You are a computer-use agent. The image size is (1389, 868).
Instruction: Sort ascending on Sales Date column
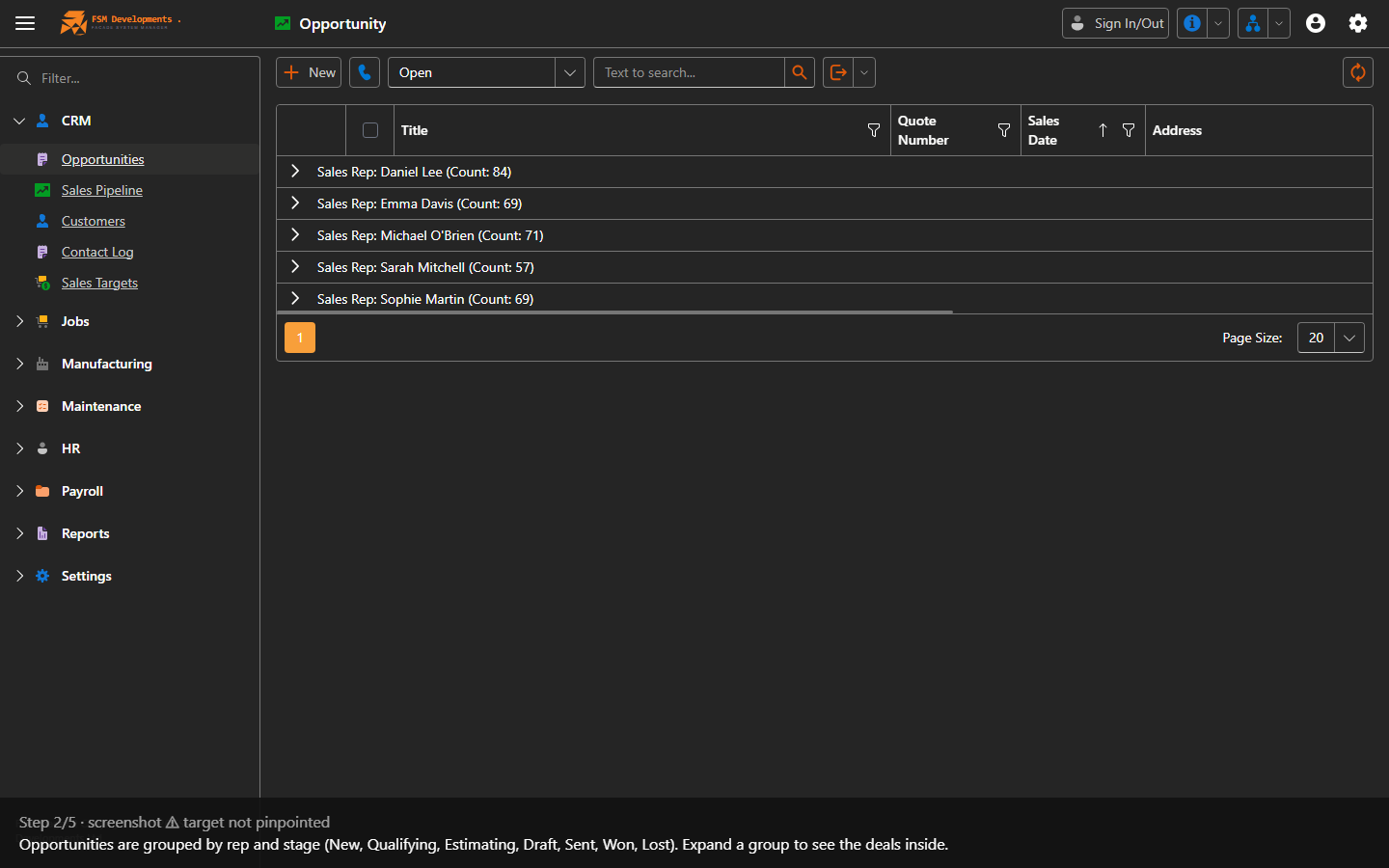click(x=1103, y=130)
